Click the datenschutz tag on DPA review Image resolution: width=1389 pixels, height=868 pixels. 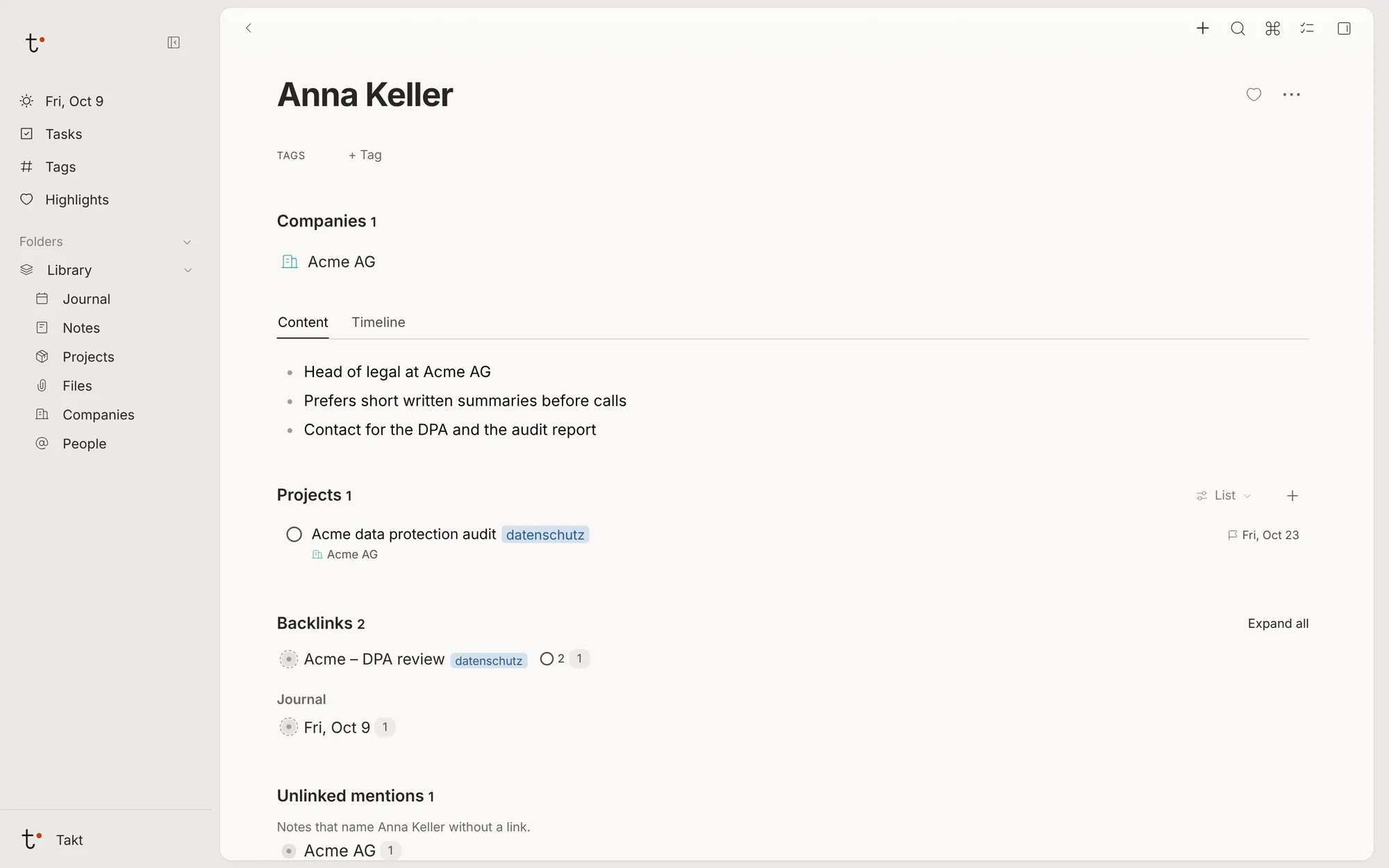[489, 660]
